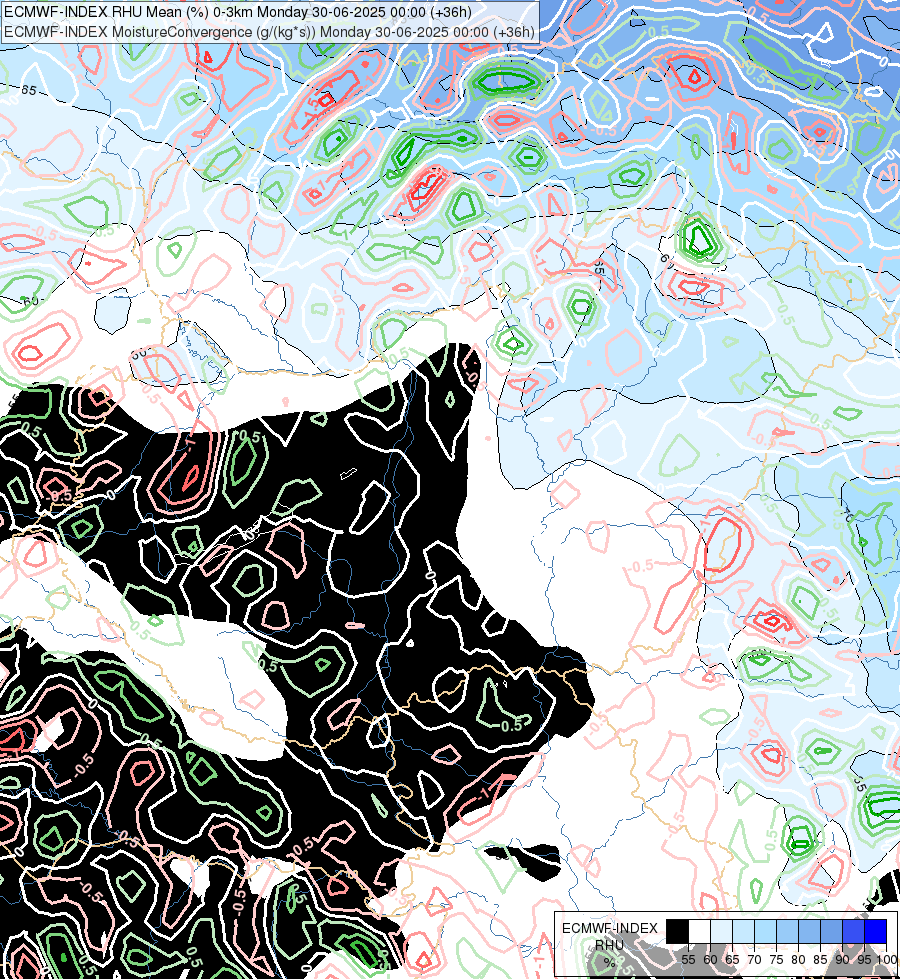The width and height of the screenshot is (900, 979).
Task: Click the legend value '80'
Action: point(798,960)
